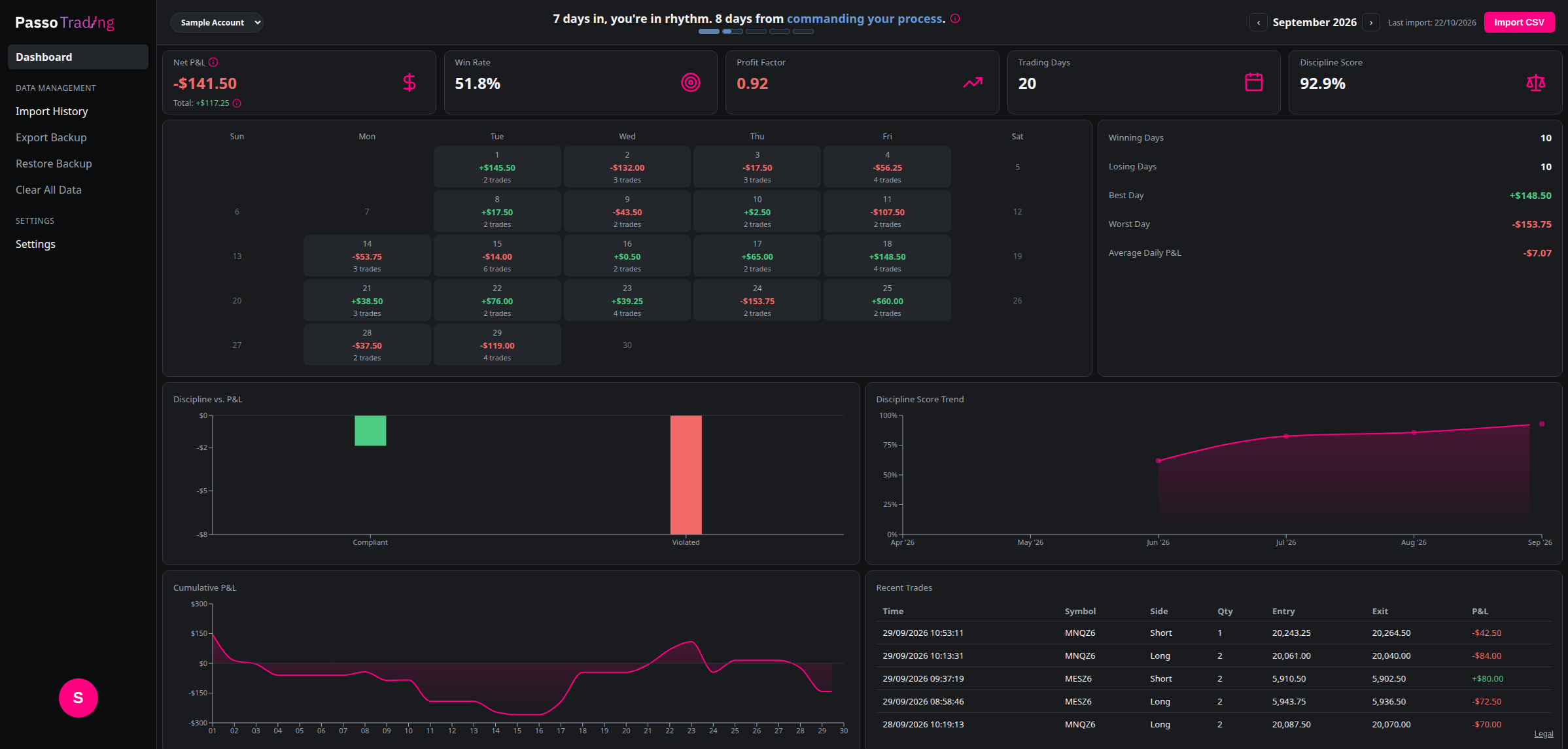
Task: Open Settings in sidebar
Action: [35, 244]
